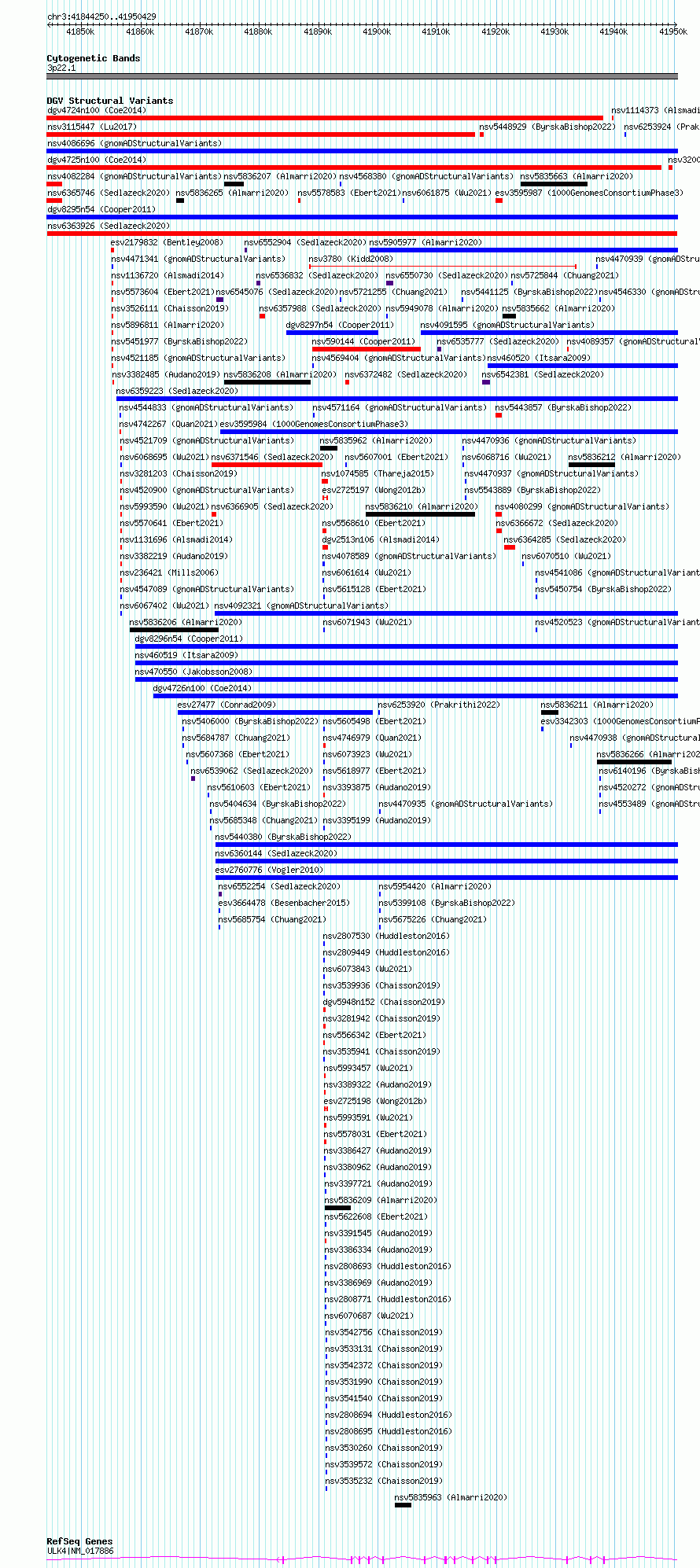Click the nsv6070687 (Wu2021) label

point(370,1316)
